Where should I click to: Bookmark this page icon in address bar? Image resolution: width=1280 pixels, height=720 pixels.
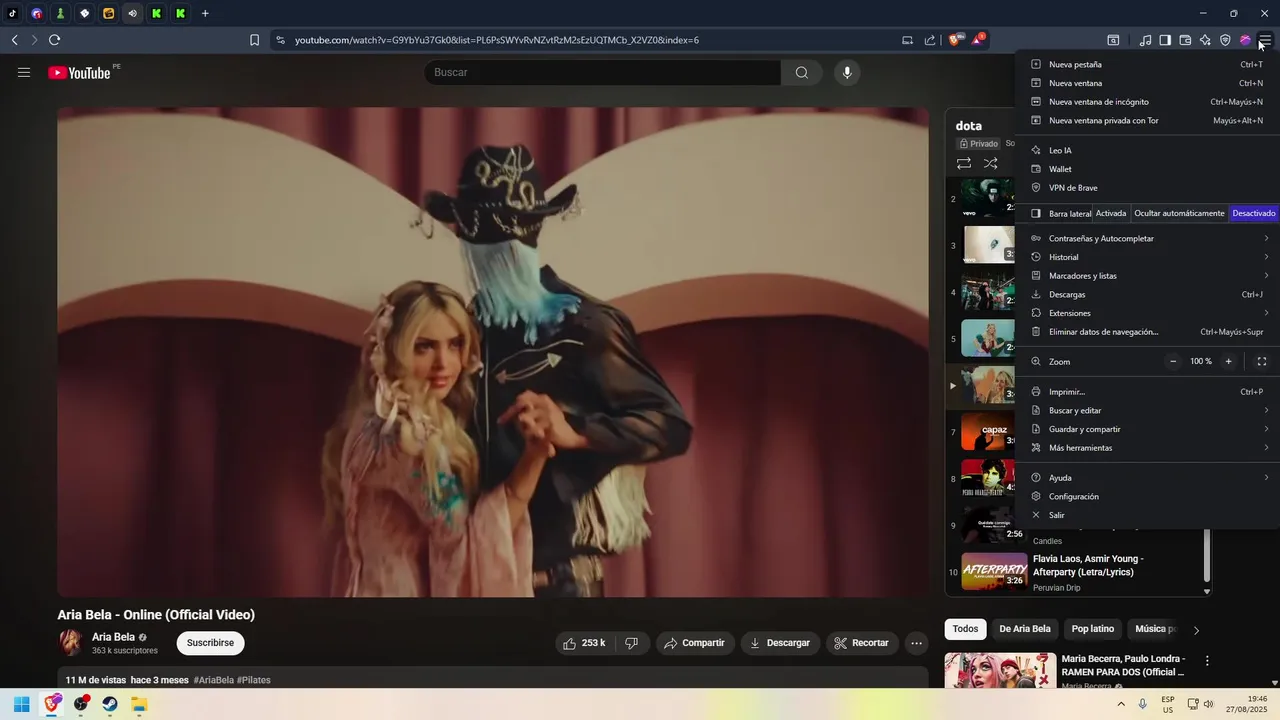pos(254,40)
